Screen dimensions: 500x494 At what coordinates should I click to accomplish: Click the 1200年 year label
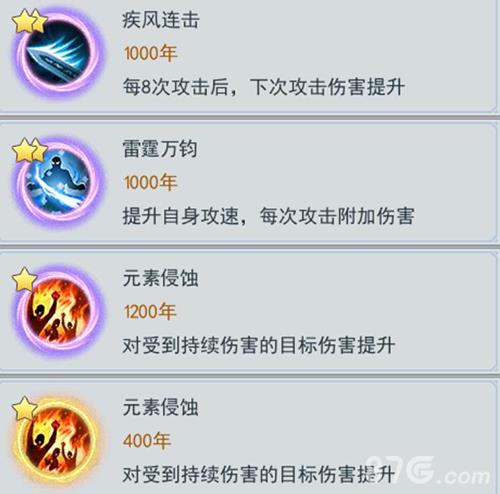tap(150, 312)
